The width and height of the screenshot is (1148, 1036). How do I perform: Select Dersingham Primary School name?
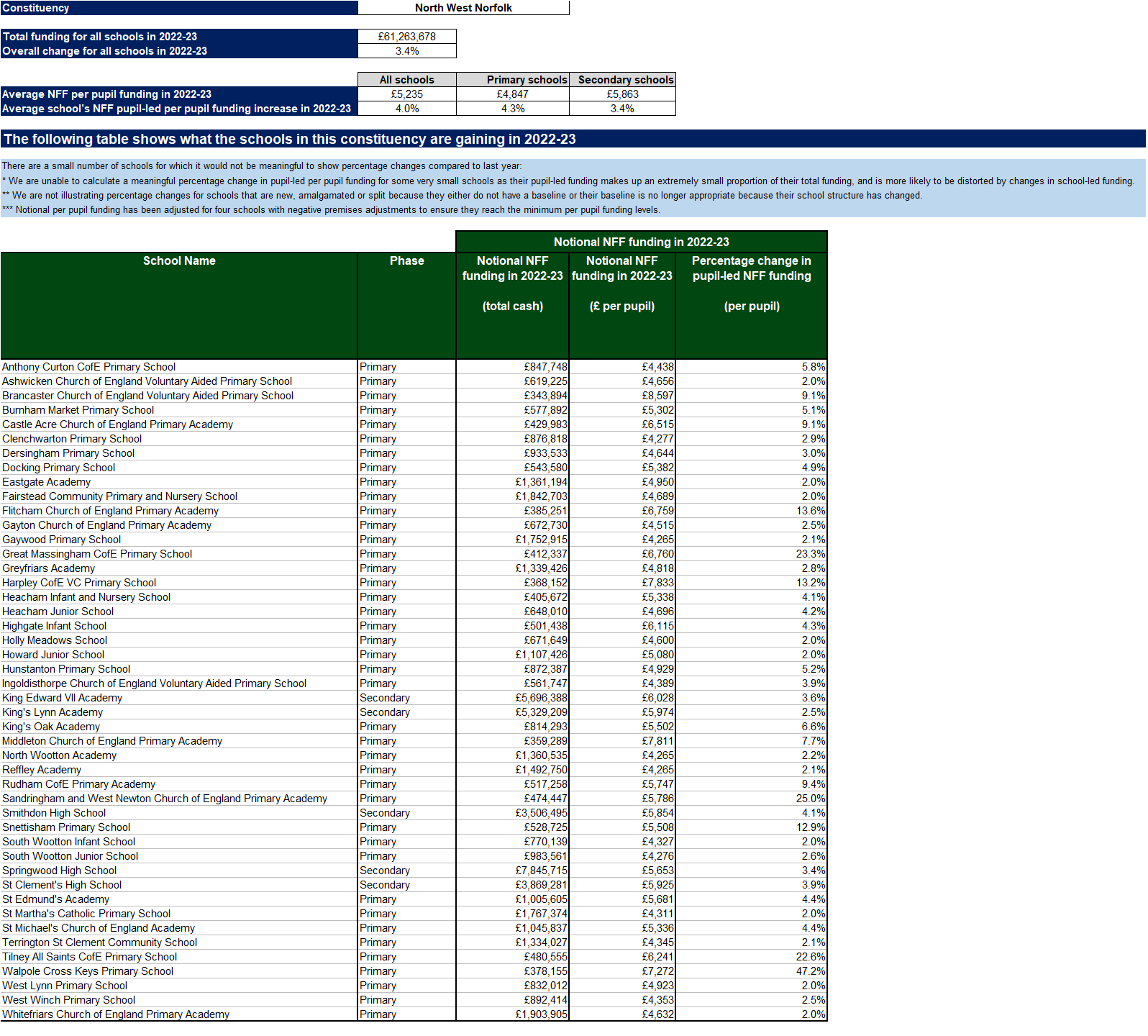pyautogui.click(x=68, y=453)
